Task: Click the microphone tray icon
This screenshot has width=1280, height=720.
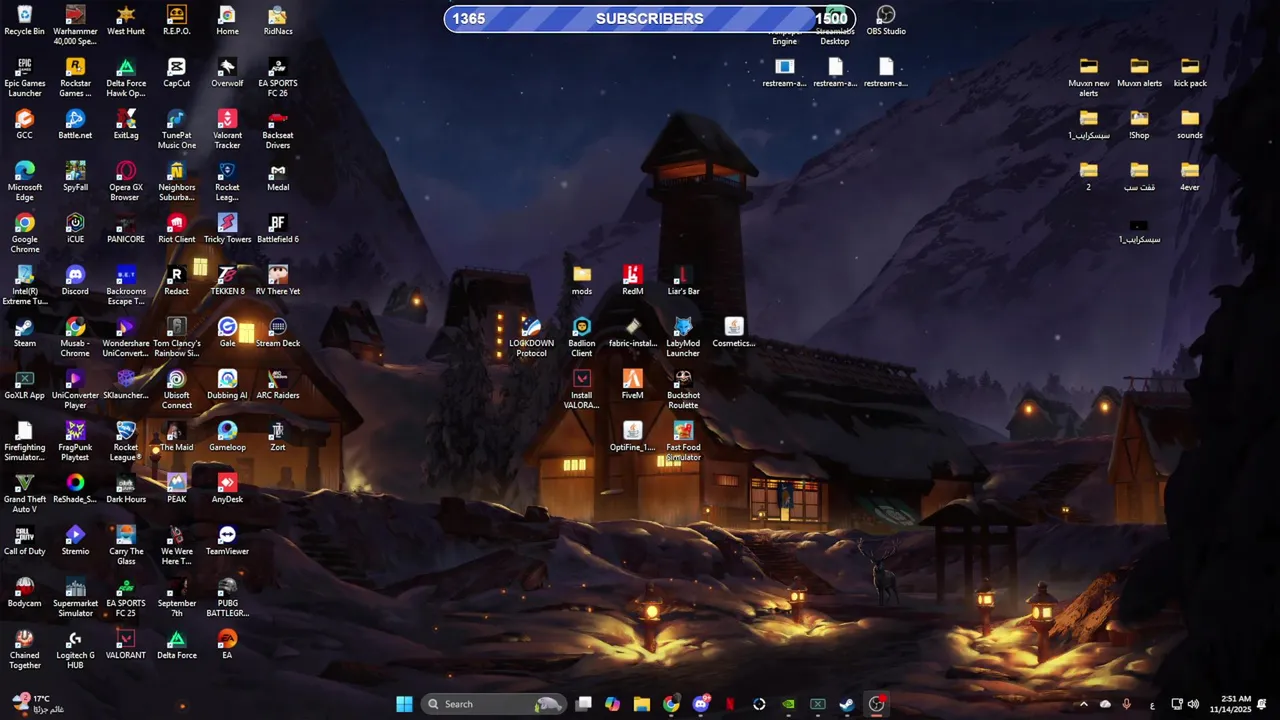Action: (x=1127, y=704)
